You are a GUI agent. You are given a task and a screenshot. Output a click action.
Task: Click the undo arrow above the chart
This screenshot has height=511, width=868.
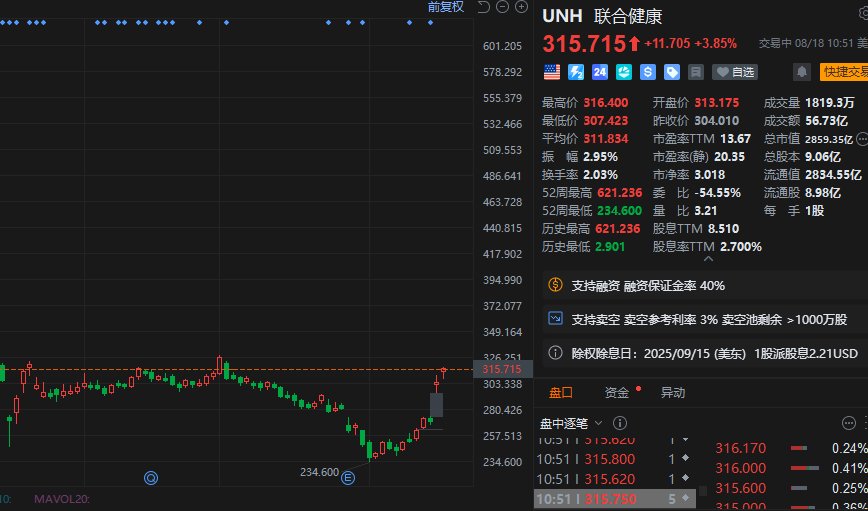point(484,7)
